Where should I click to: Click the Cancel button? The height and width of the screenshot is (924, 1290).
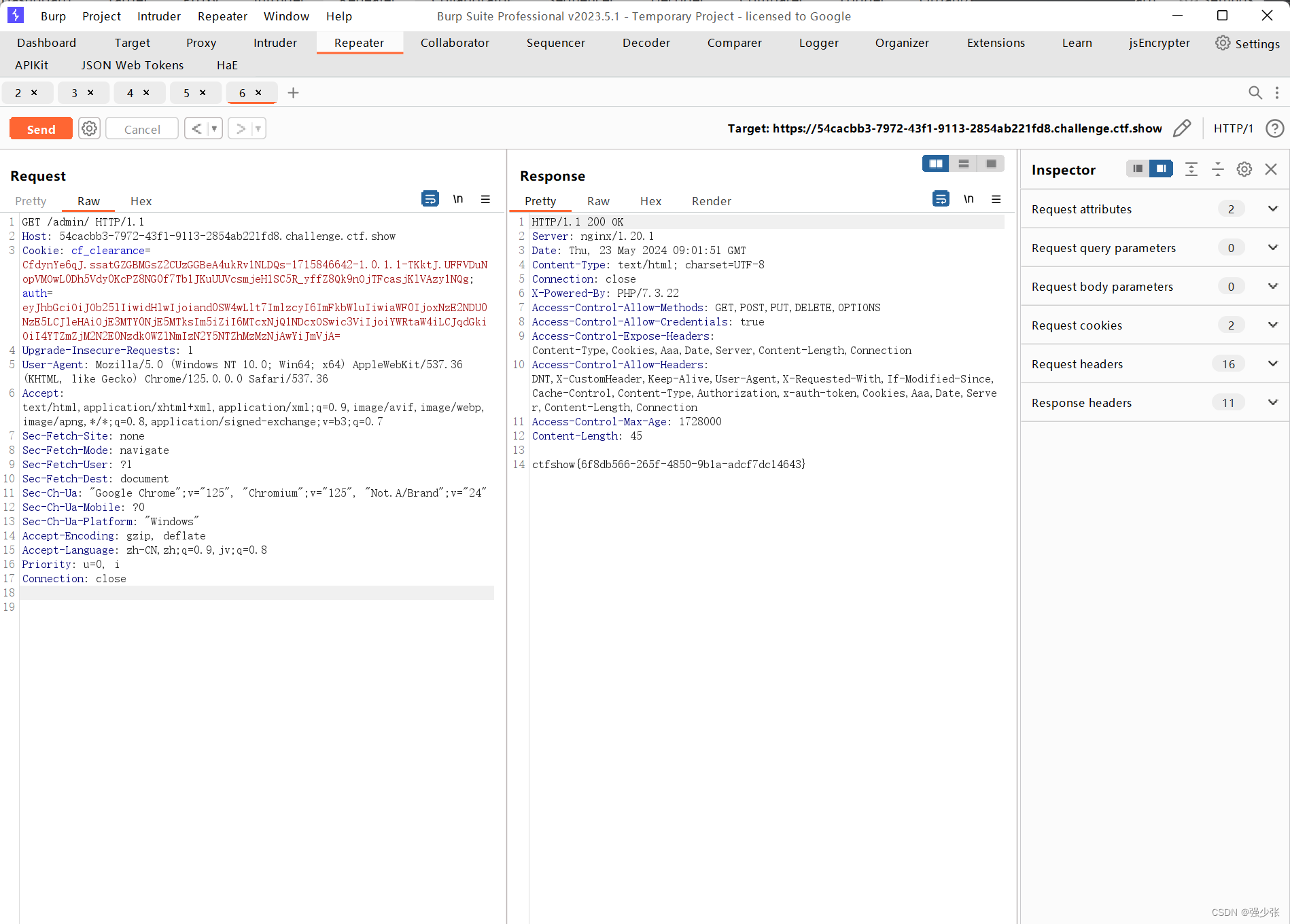click(142, 129)
